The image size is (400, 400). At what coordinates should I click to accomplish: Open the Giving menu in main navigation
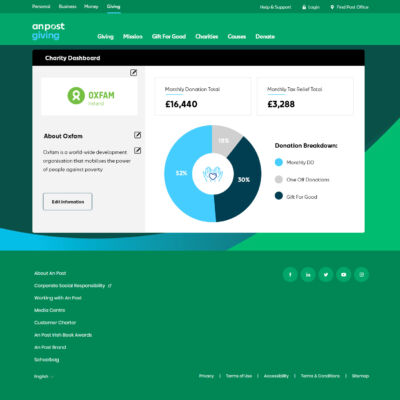coord(105,37)
